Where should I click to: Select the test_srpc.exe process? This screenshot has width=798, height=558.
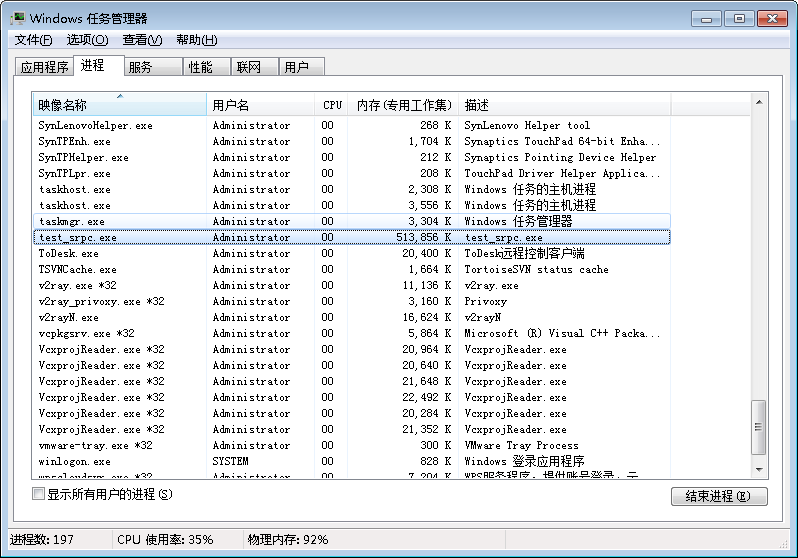pos(352,237)
